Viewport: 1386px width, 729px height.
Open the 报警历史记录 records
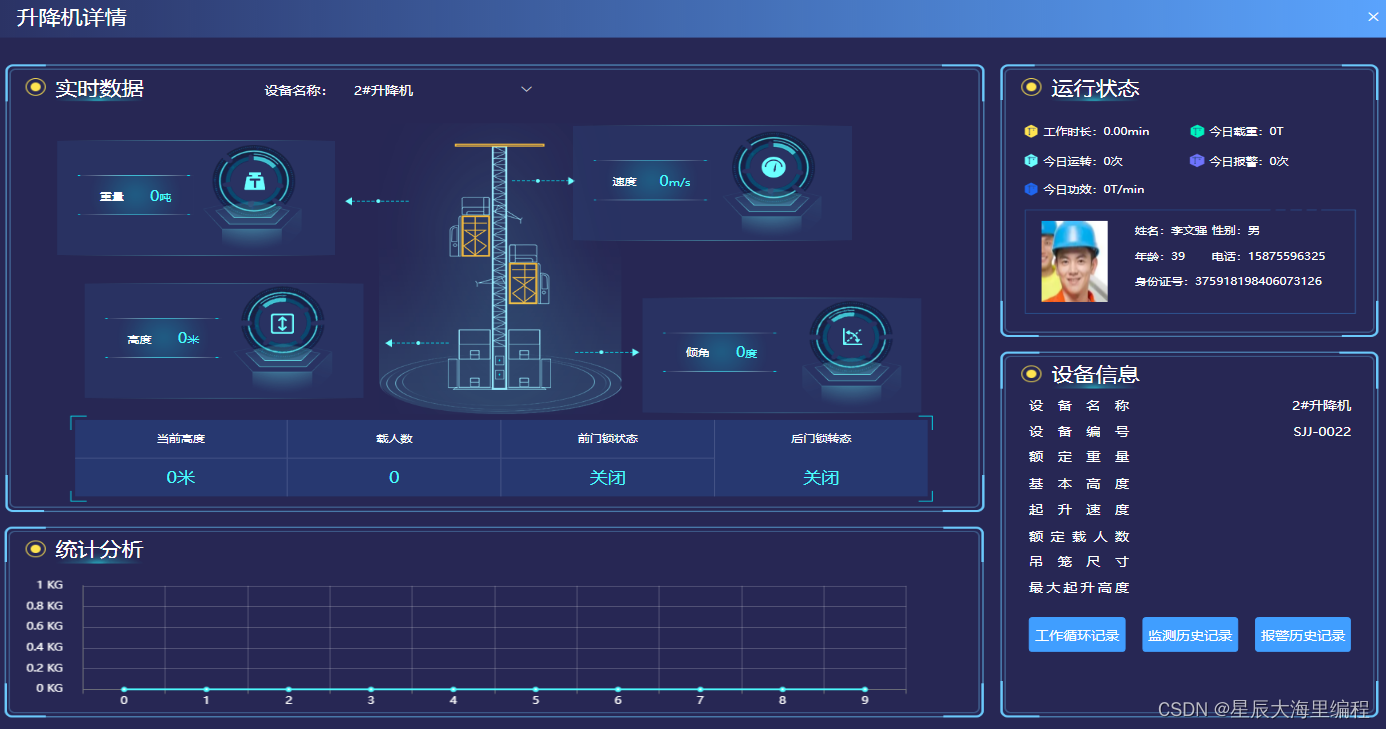pos(1303,635)
